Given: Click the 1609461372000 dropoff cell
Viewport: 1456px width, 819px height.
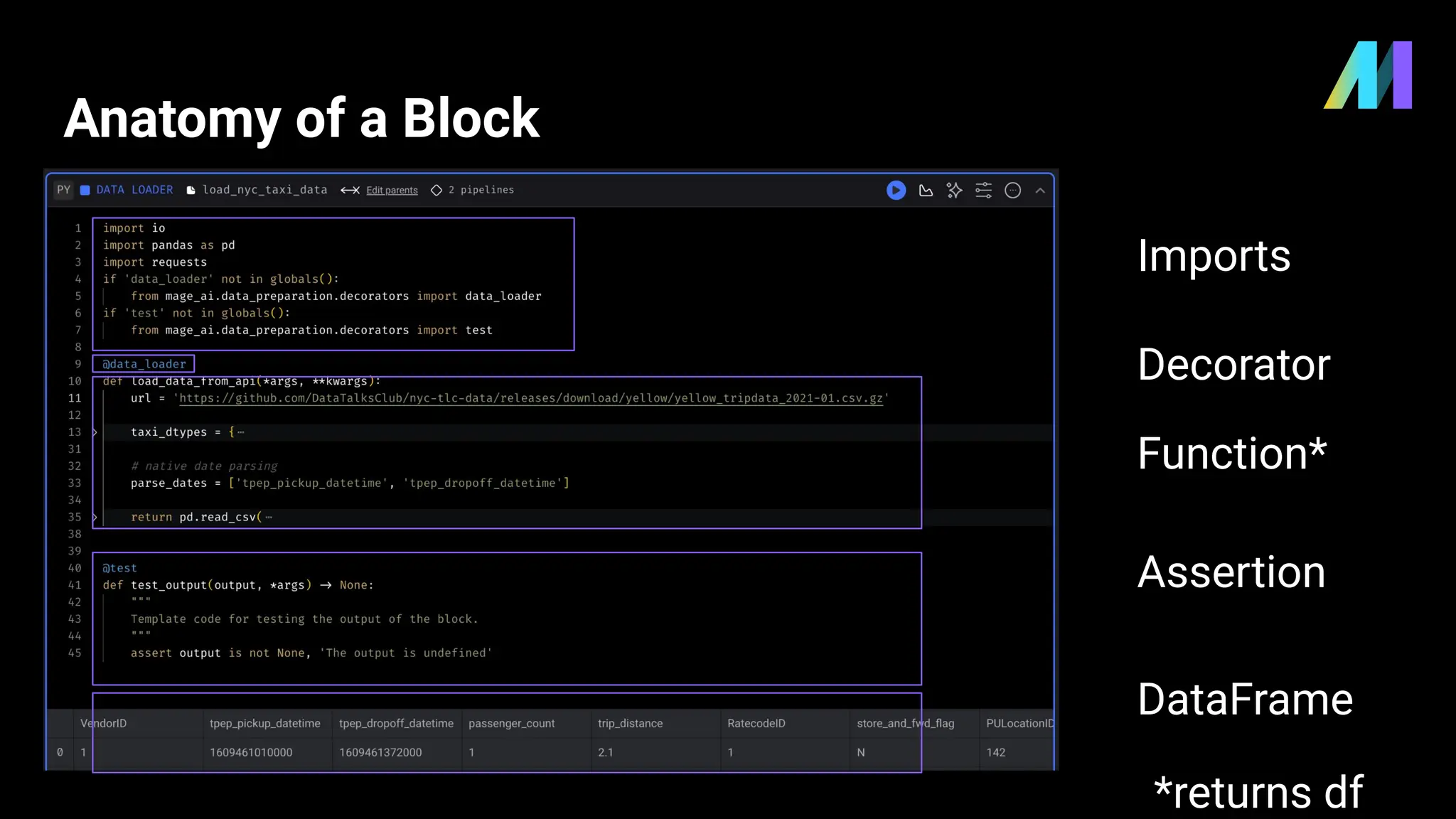Looking at the screenshot, I should [x=380, y=752].
